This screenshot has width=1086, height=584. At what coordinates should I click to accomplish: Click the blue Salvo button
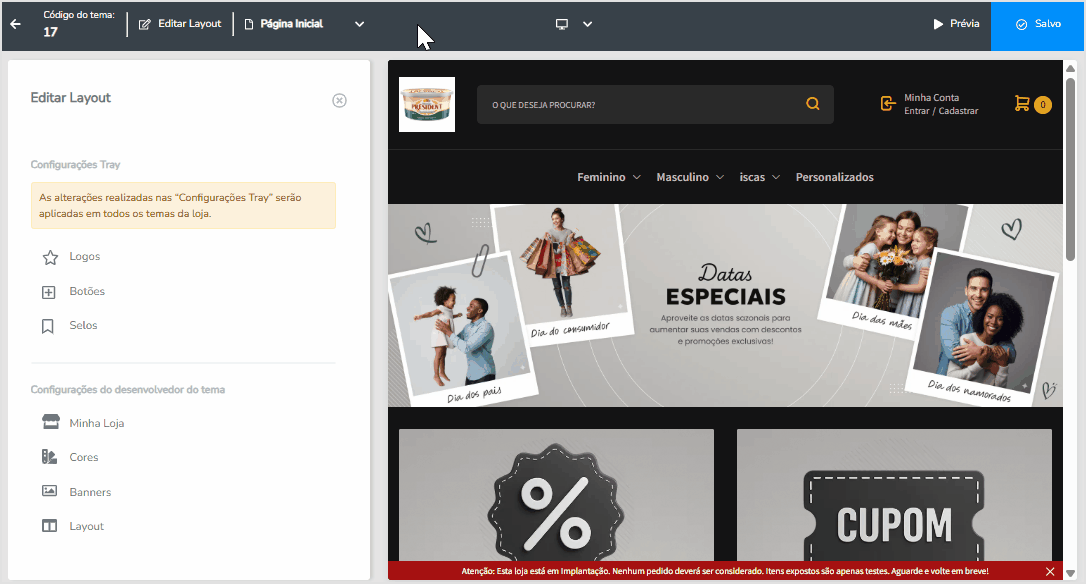(1038, 25)
